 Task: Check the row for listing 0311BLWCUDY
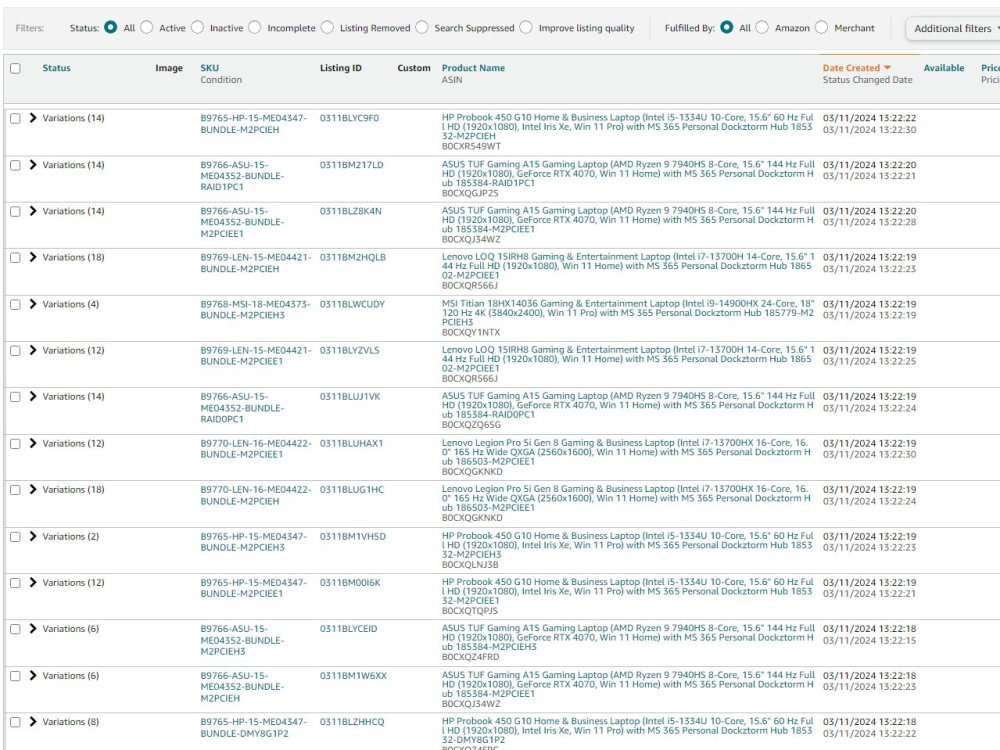tap(15, 304)
